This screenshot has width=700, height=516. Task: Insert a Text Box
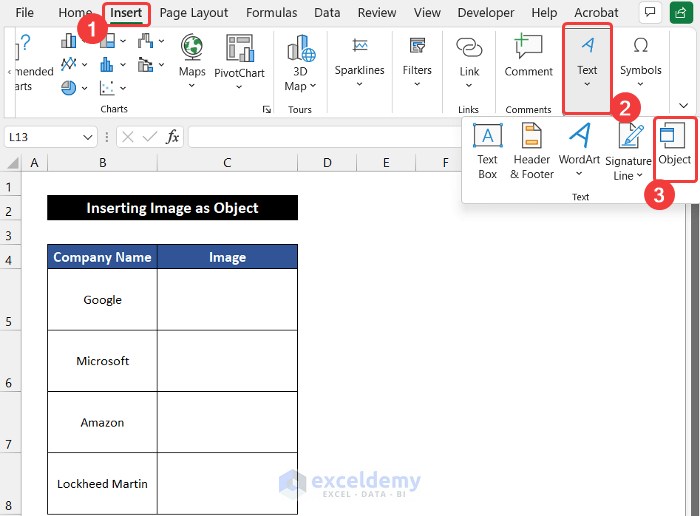coord(487,151)
